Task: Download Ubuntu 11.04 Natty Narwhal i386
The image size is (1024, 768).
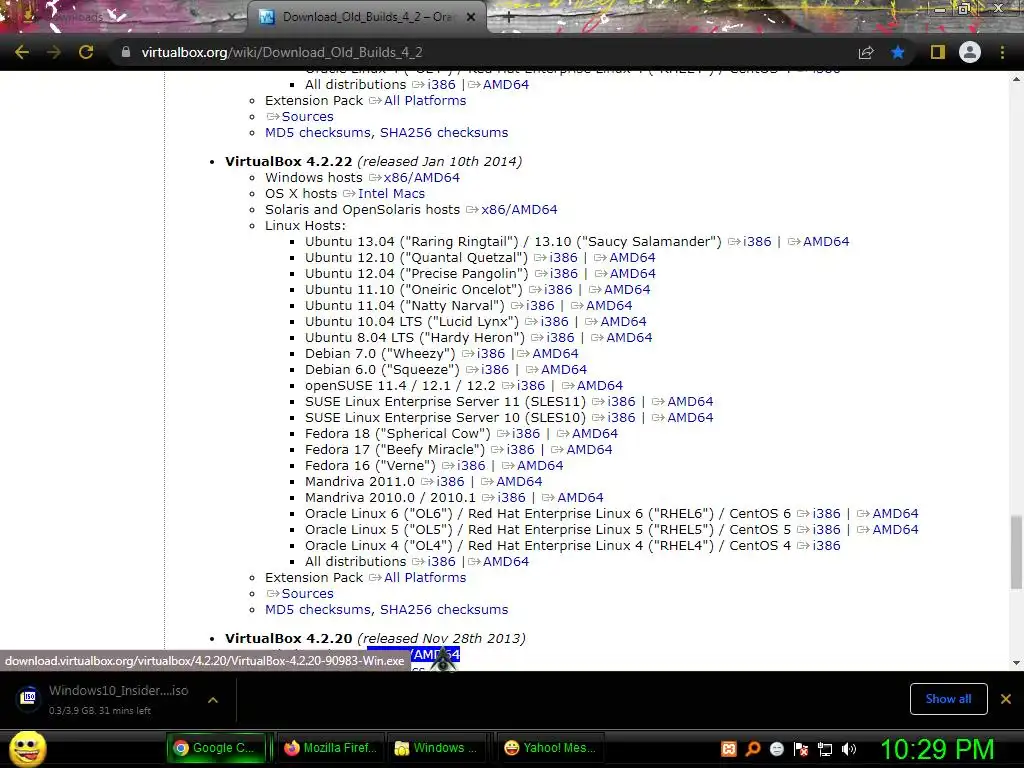Action: pyautogui.click(x=540, y=306)
